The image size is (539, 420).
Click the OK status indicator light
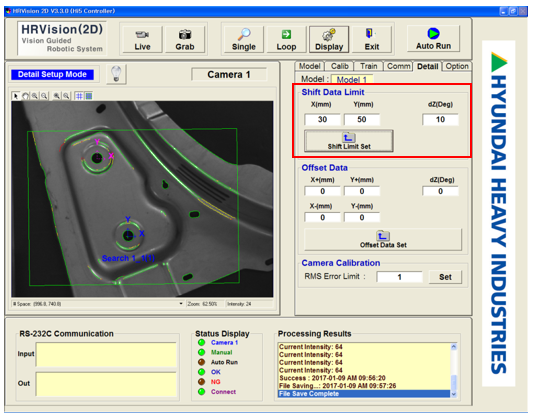click(201, 372)
